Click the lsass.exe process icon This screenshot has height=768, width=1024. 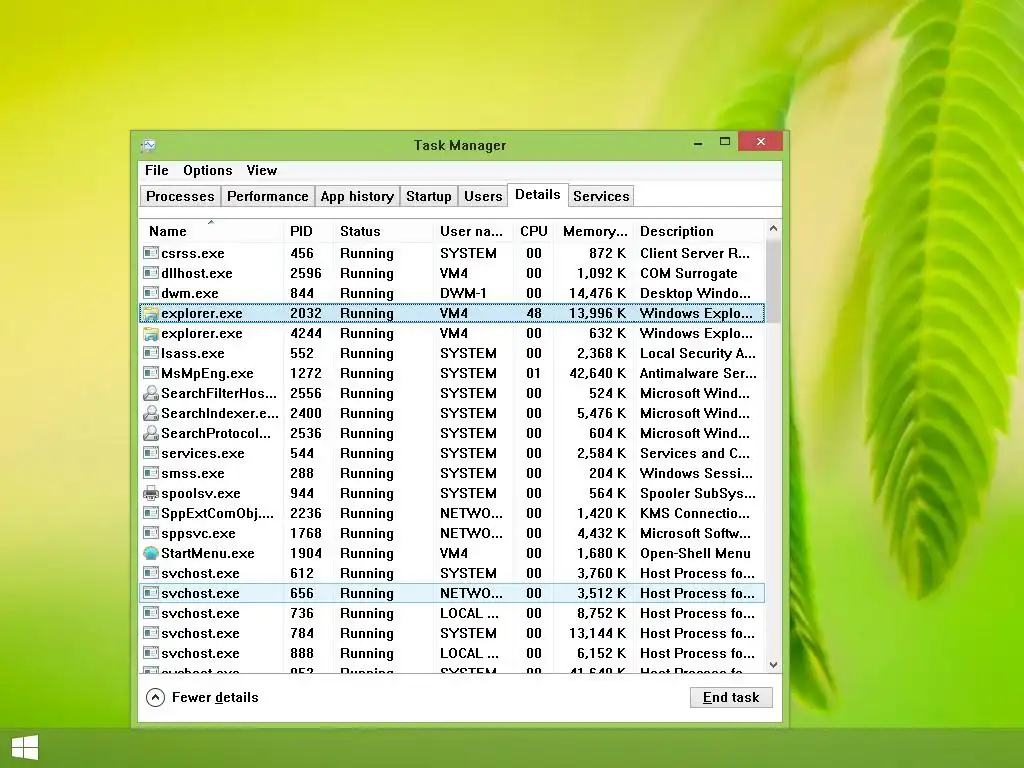[151, 353]
